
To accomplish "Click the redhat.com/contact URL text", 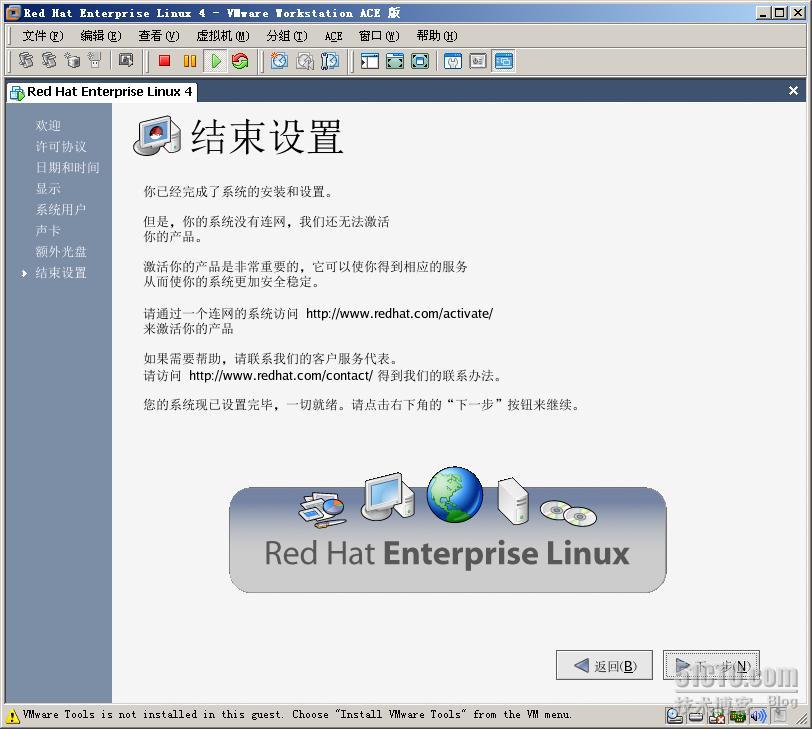I will (281, 375).
